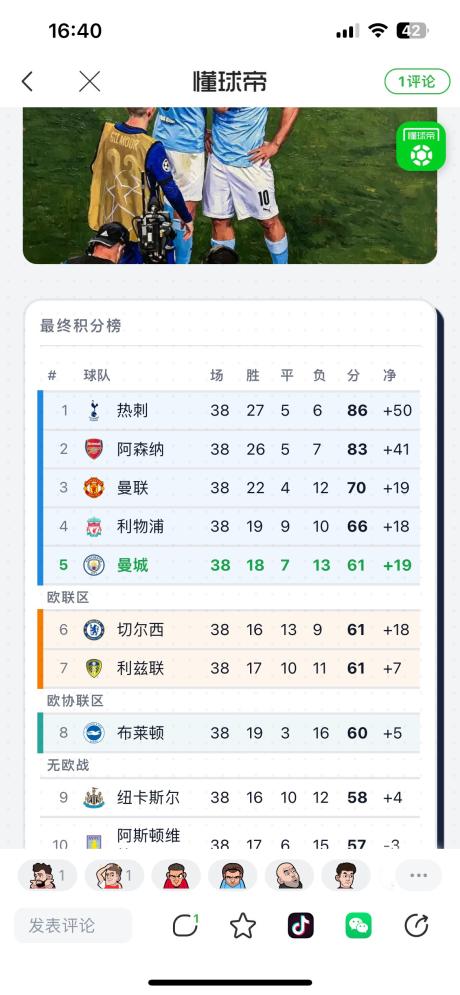This screenshot has height=995, width=460.
Task: Open the 1评论 comments button
Action: 417,81
